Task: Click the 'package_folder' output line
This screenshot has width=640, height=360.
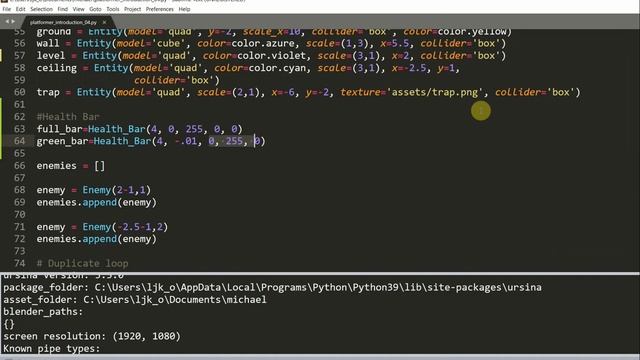Action: click(x=272, y=287)
